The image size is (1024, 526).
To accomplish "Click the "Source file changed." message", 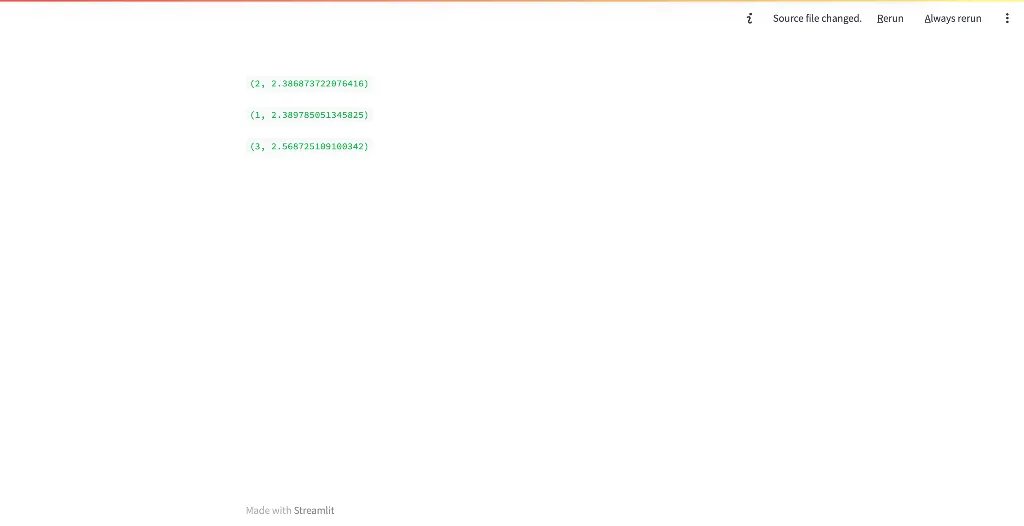I will [816, 18].
